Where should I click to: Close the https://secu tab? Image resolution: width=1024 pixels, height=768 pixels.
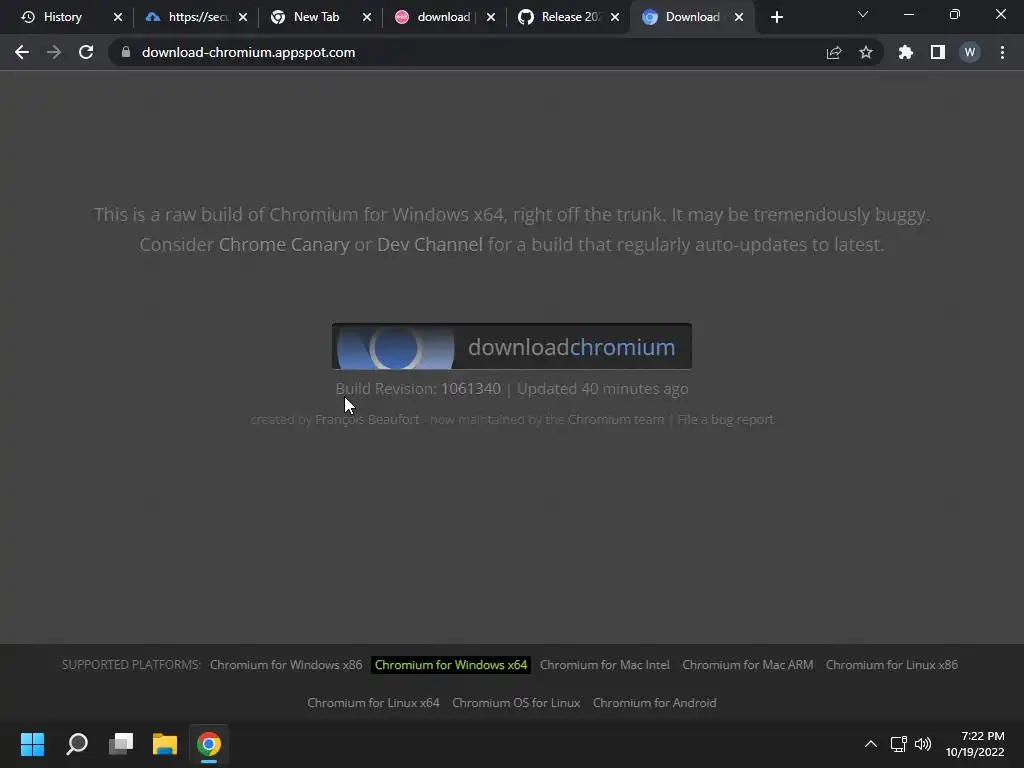tap(243, 17)
